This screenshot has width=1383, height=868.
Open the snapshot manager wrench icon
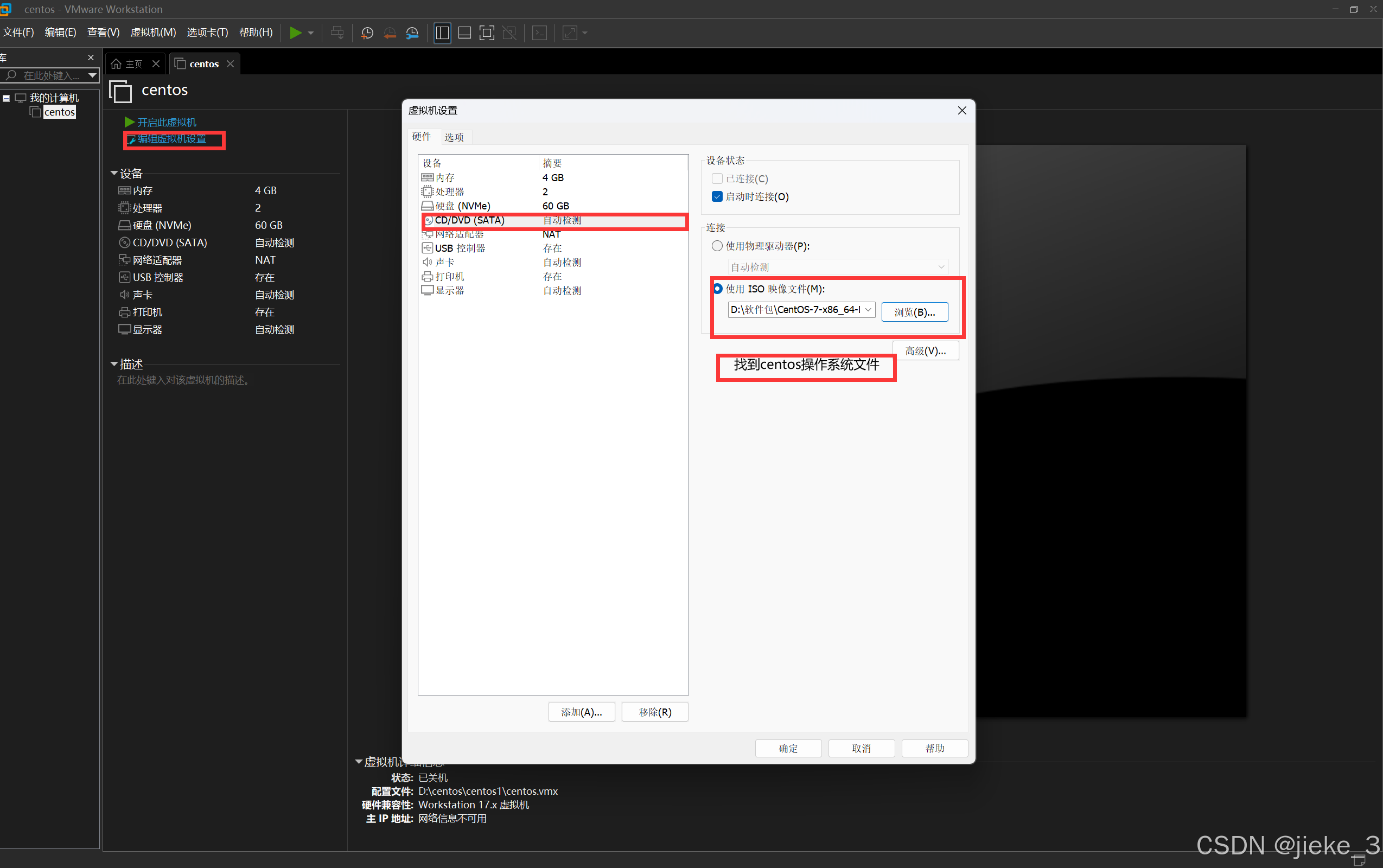click(x=412, y=33)
